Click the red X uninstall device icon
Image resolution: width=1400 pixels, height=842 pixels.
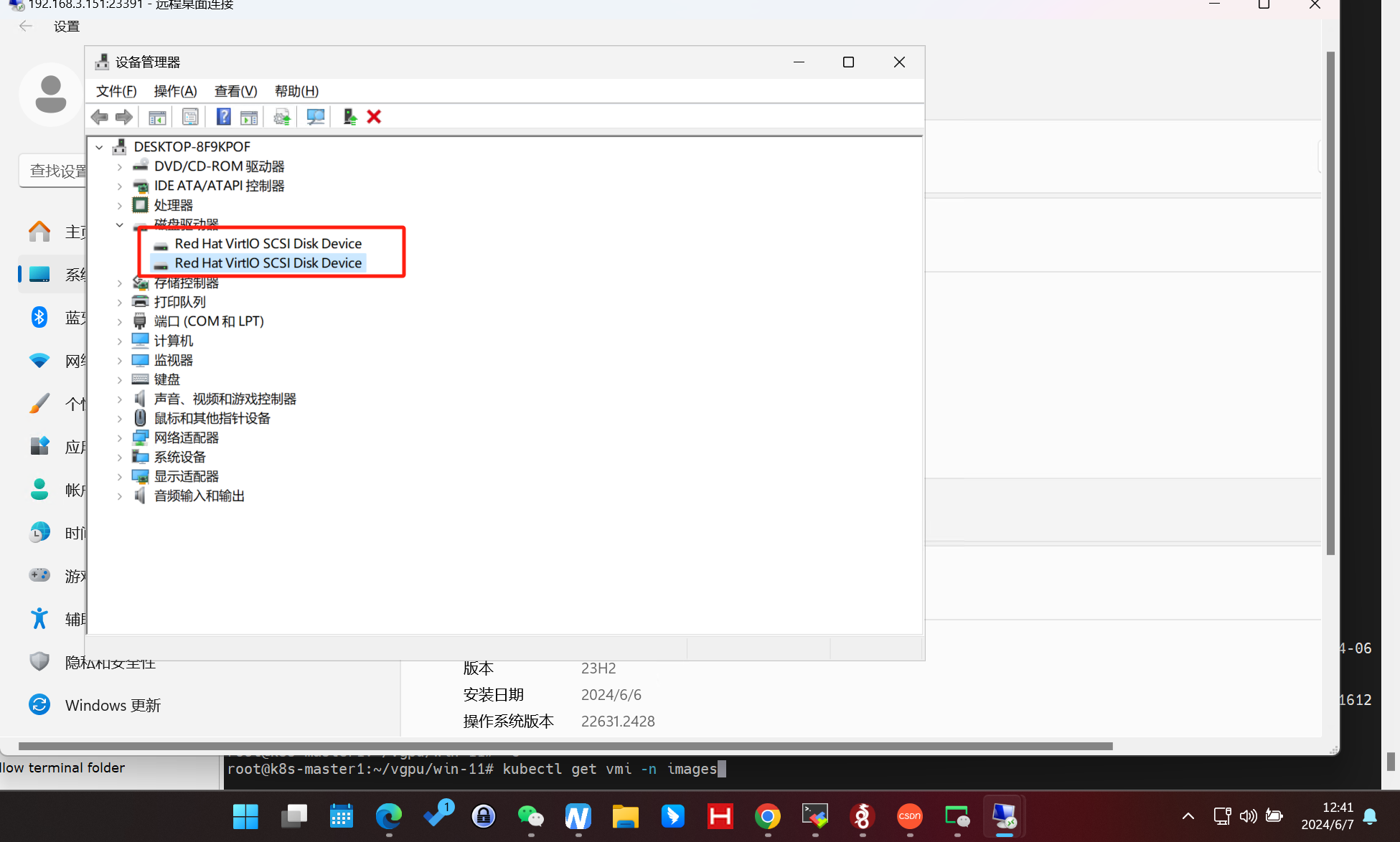tap(374, 117)
